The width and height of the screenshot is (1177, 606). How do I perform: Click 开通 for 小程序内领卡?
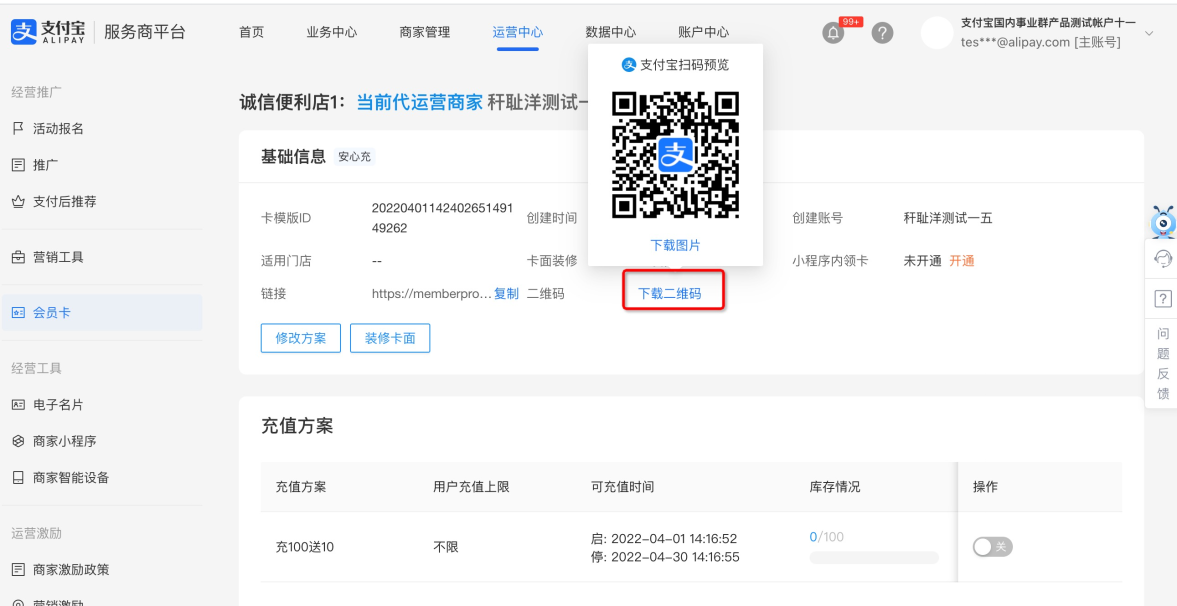[x=962, y=261]
